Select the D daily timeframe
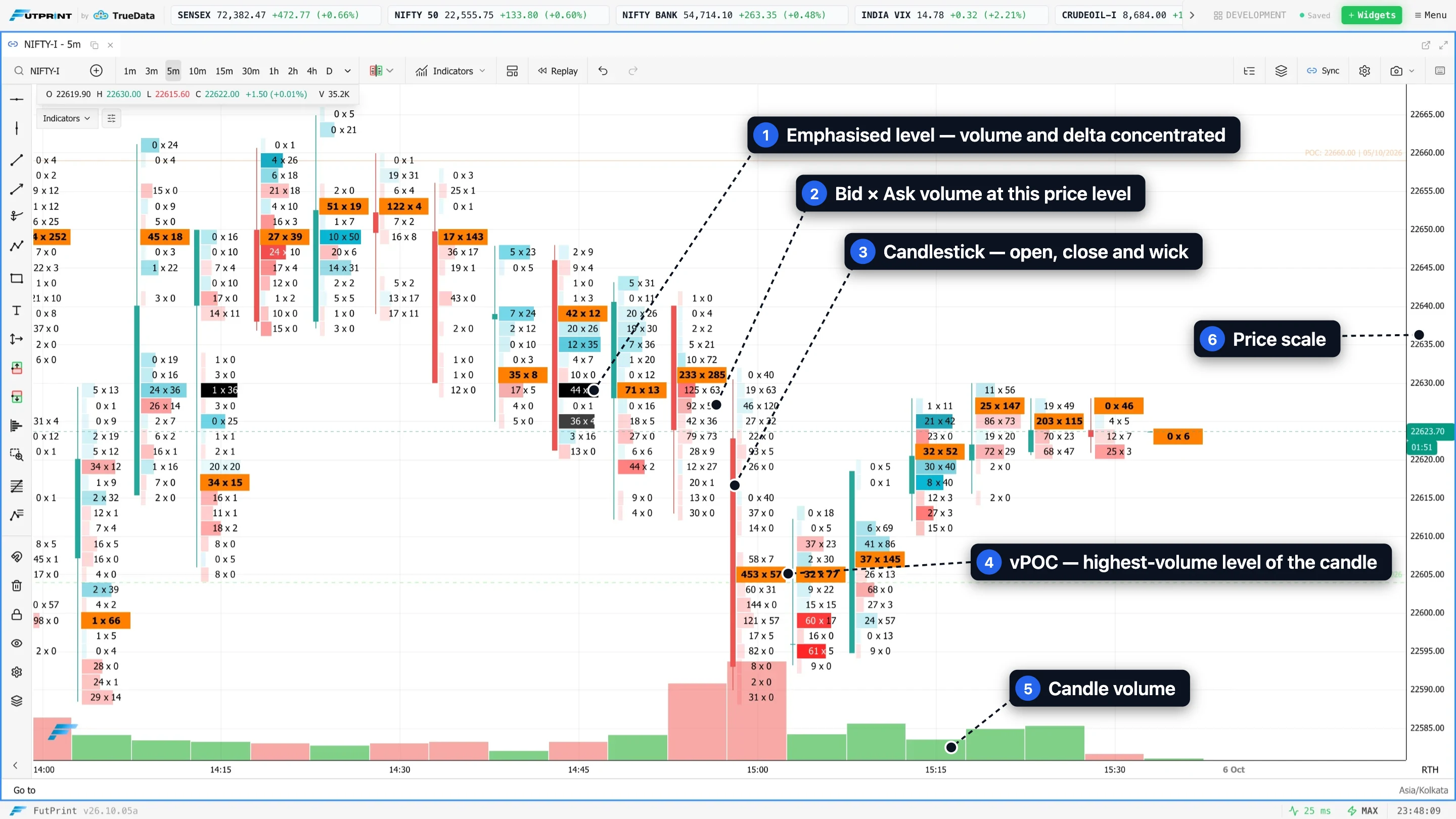The width and height of the screenshot is (1456, 819). click(329, 71)
